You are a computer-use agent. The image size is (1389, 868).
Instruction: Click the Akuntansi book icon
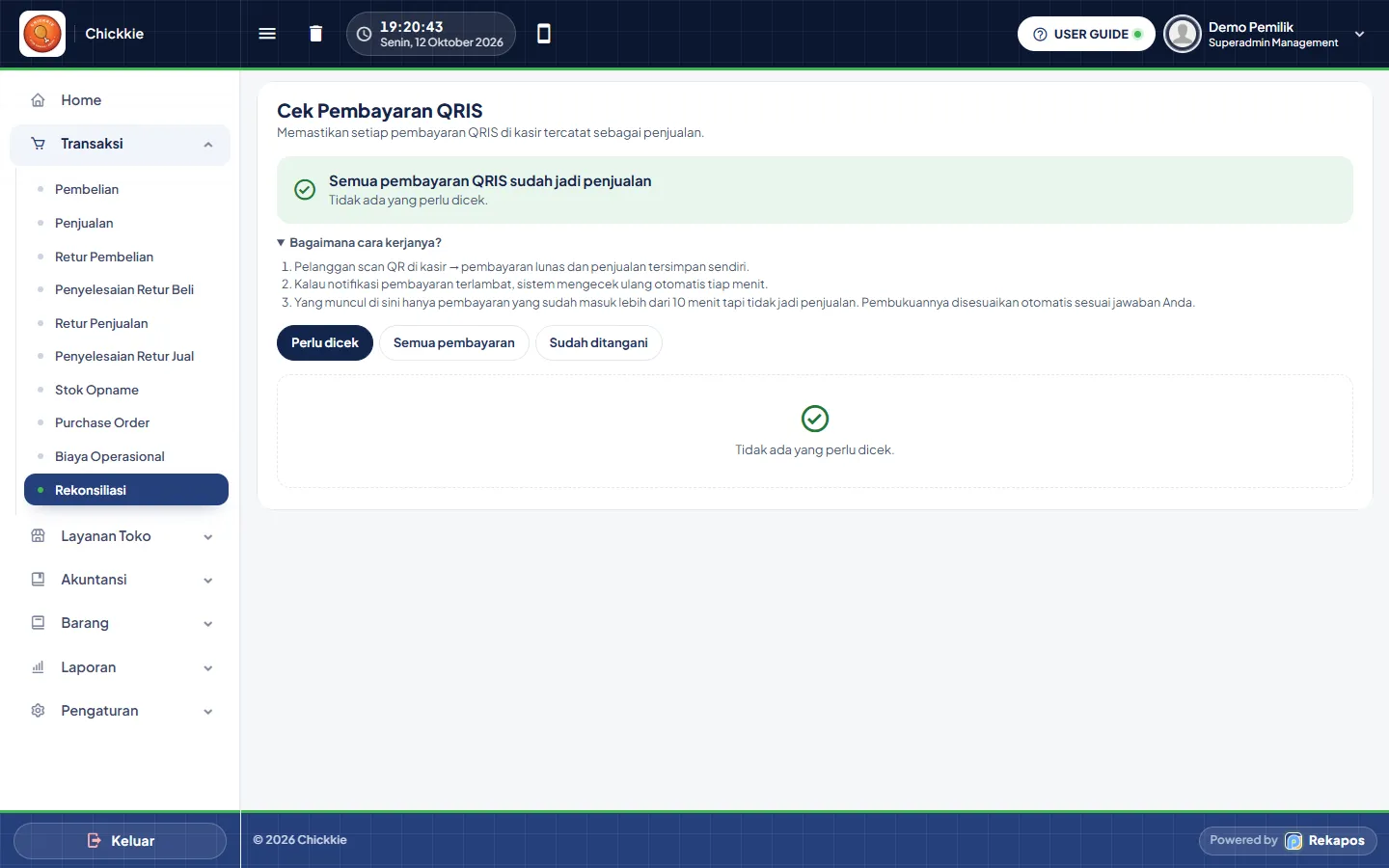tap(39, 580)
